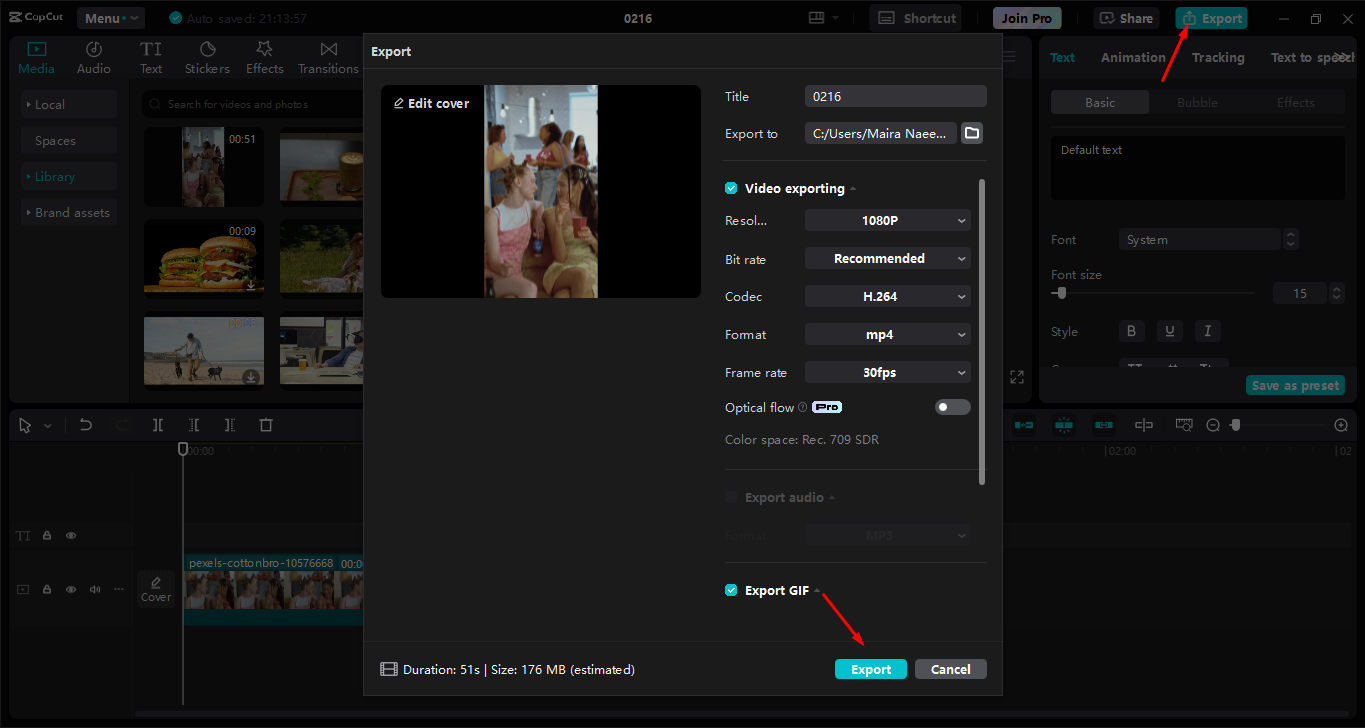Image resolution: width=1365 pixels, height=728 pixels.
Task: Open the Stickers panel
Action: (207, 56)
